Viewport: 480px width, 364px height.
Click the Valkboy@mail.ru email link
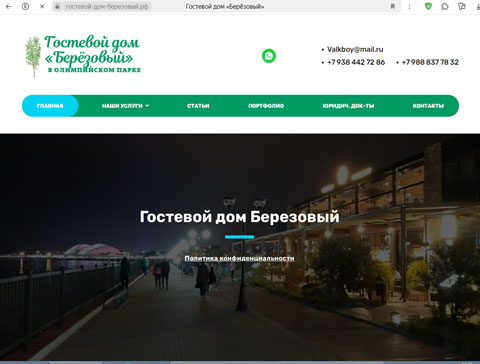tap(355, 49)
